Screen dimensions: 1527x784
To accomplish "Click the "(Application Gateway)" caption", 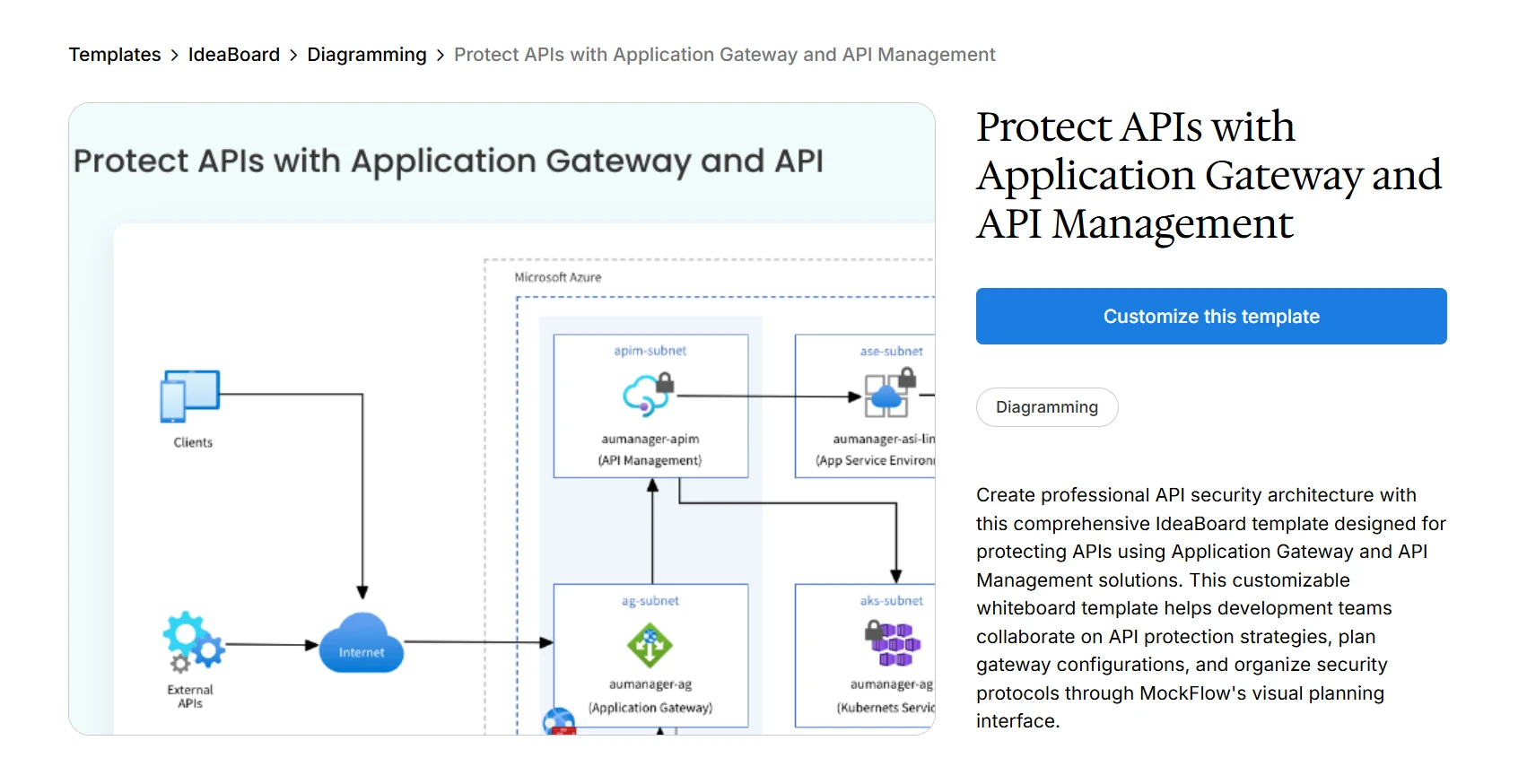I will pos(650,708).
